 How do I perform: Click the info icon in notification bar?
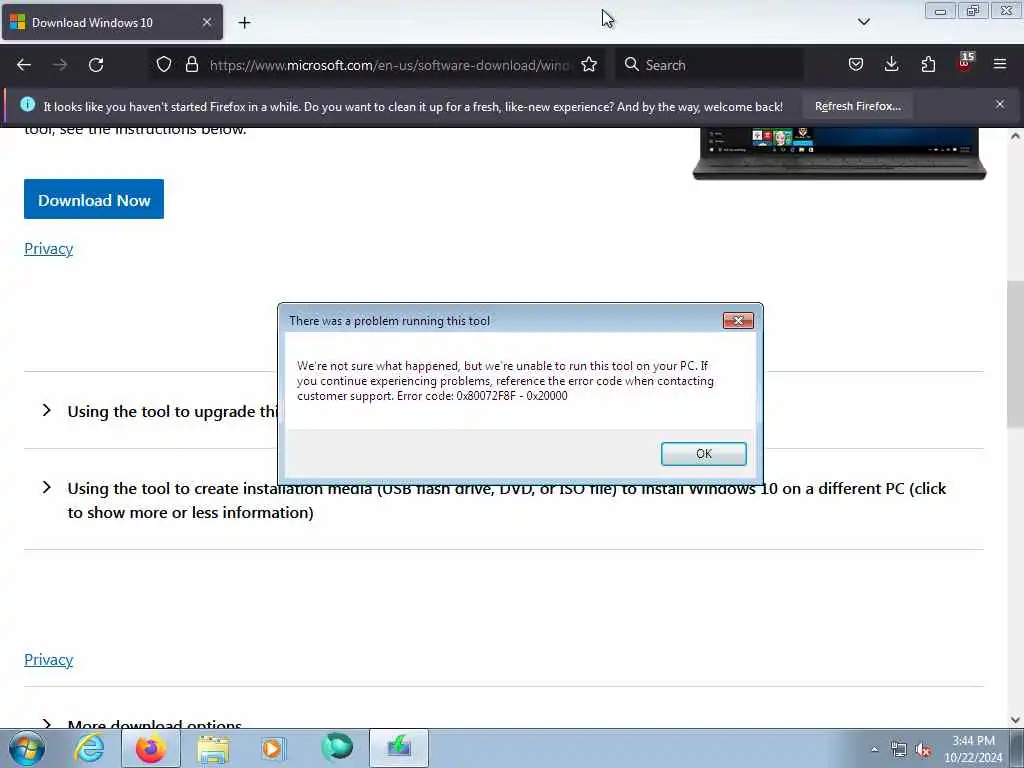click(27, 104)
